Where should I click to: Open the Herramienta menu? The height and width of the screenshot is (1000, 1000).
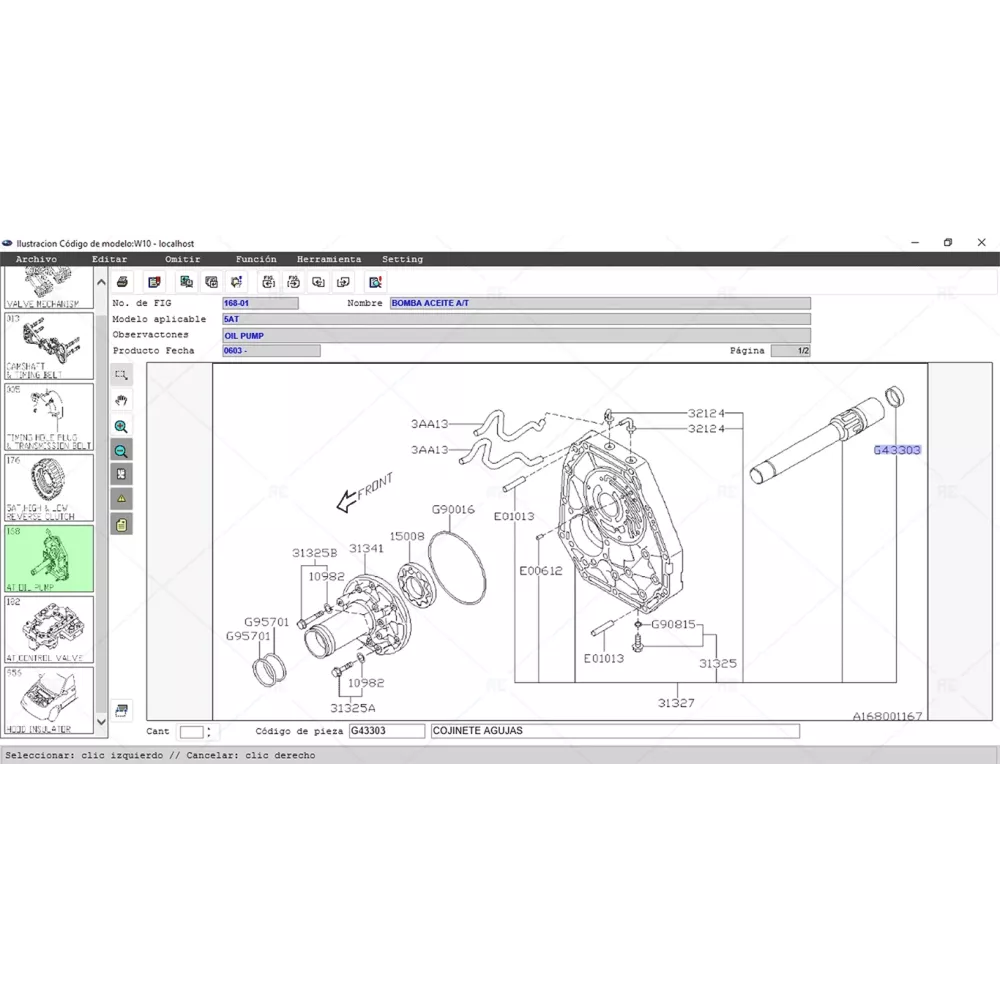point(329,259)
